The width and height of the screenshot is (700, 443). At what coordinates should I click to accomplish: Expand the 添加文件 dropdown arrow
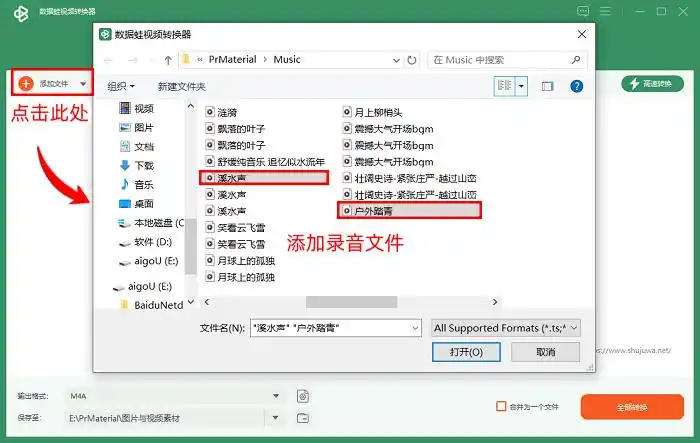coord(83,83)
